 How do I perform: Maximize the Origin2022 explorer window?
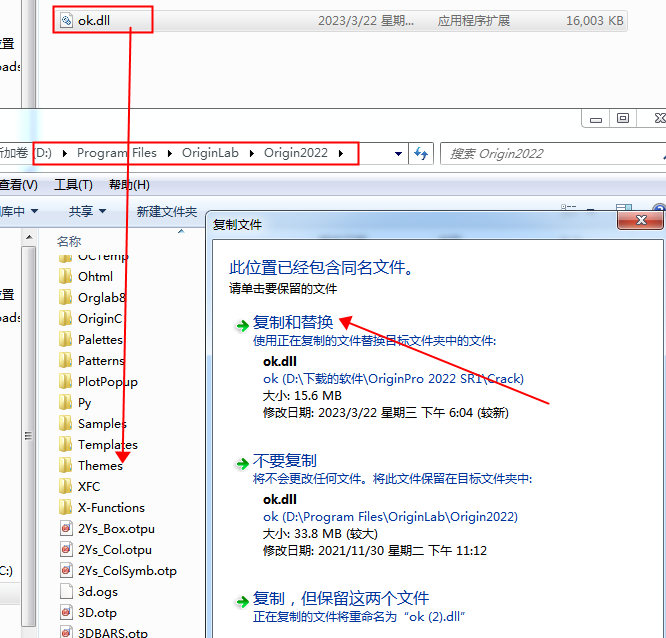623,119
